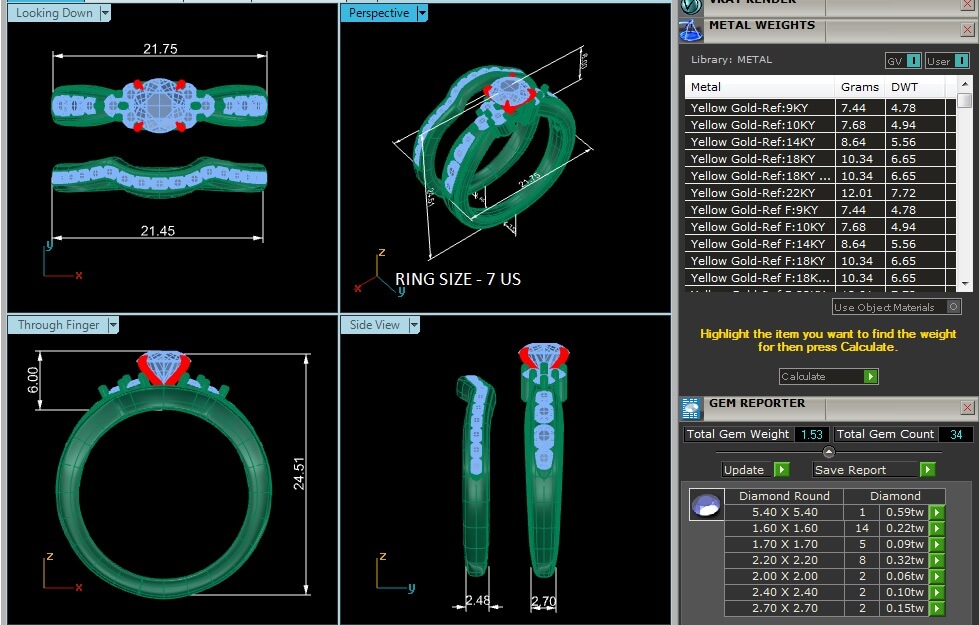Screen dimensions: 979x625
Task: Click the Gem Reporter panel icon
Action: [691, 408]
